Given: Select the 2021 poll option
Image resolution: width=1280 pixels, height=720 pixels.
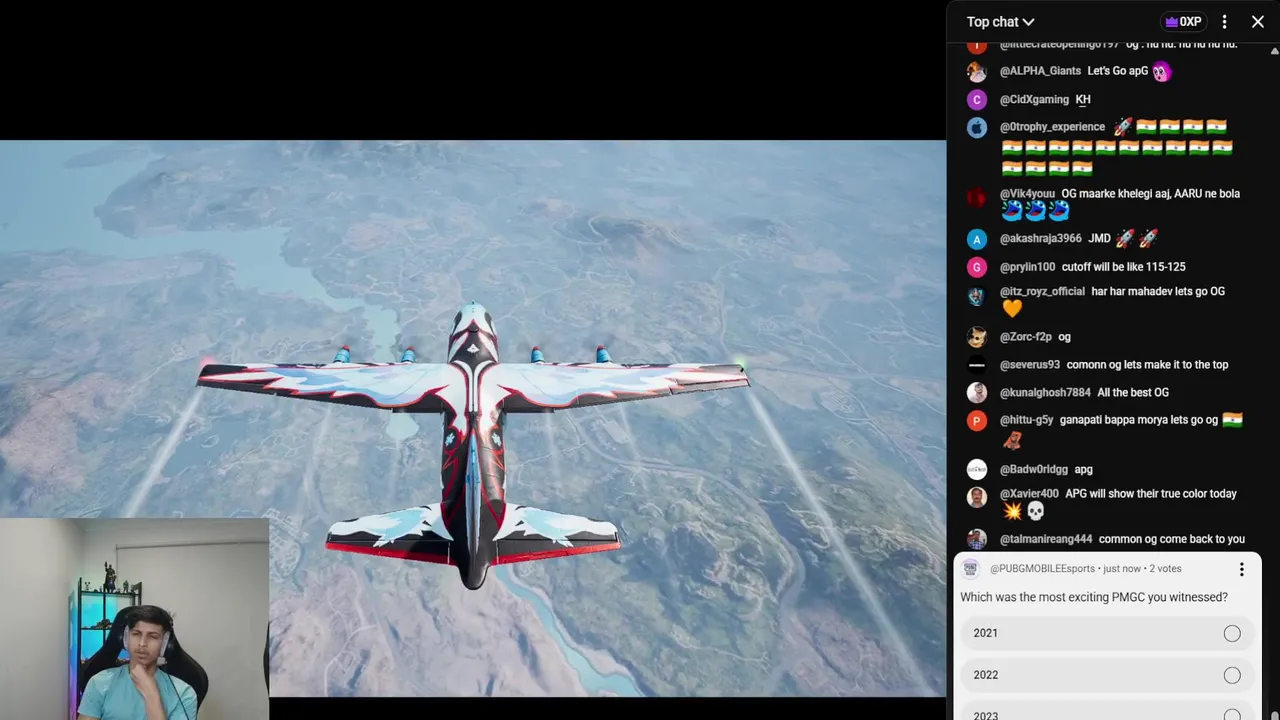Looking at the screenshot, I should 1107,633.
